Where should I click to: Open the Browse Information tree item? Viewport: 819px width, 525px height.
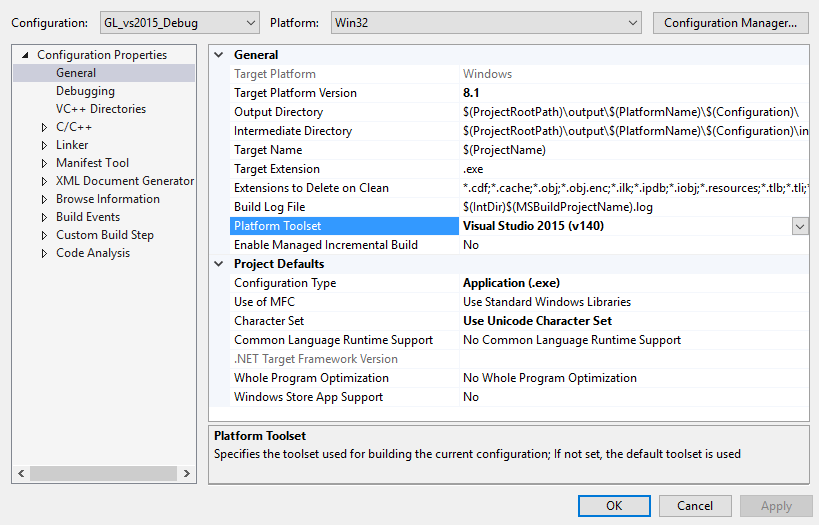108,199
